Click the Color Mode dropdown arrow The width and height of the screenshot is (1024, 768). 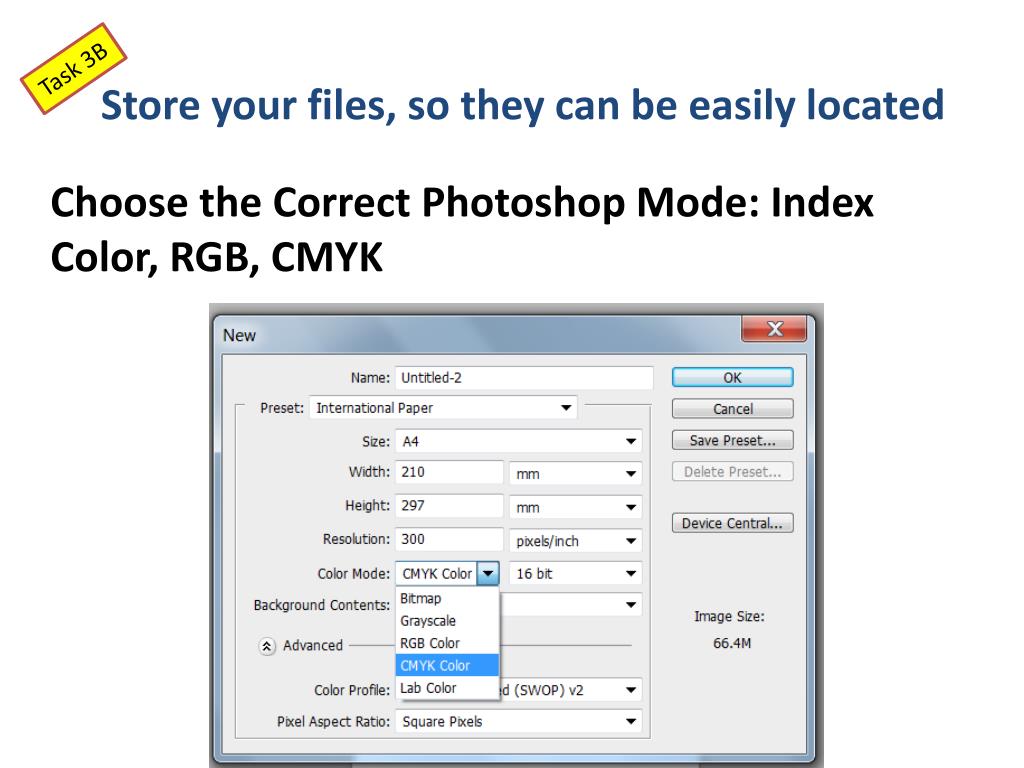488,573
